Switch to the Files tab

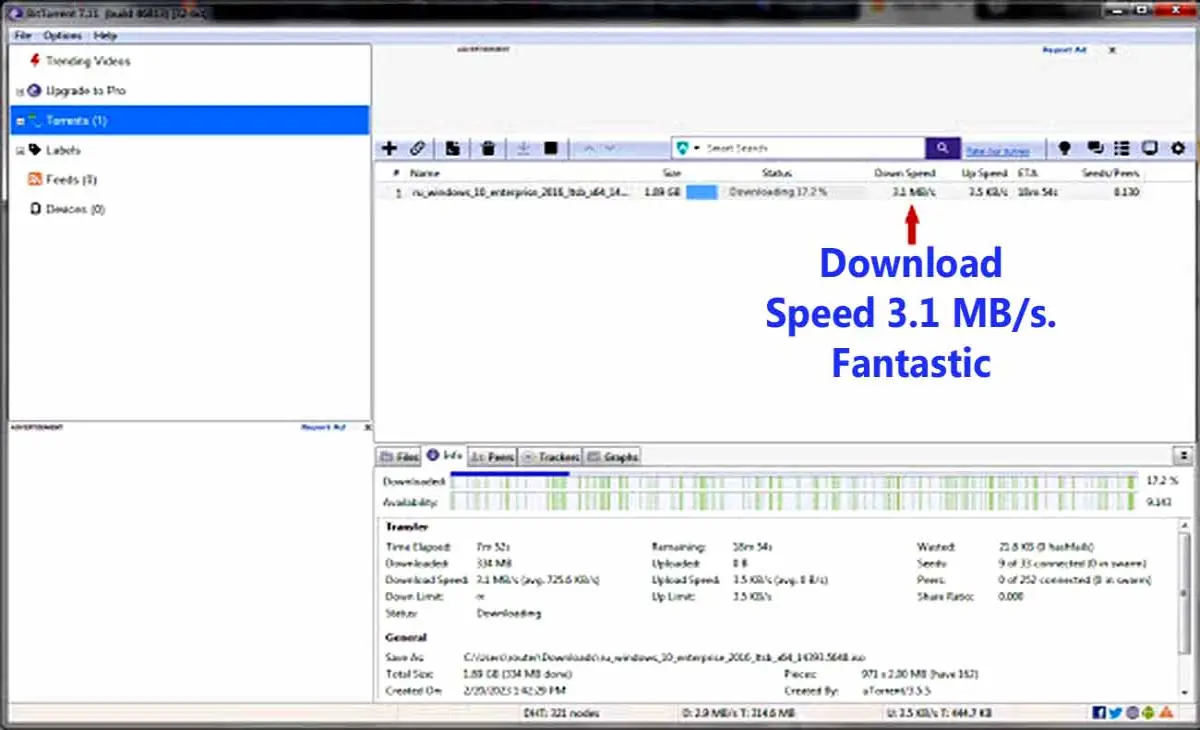point(399,456)
